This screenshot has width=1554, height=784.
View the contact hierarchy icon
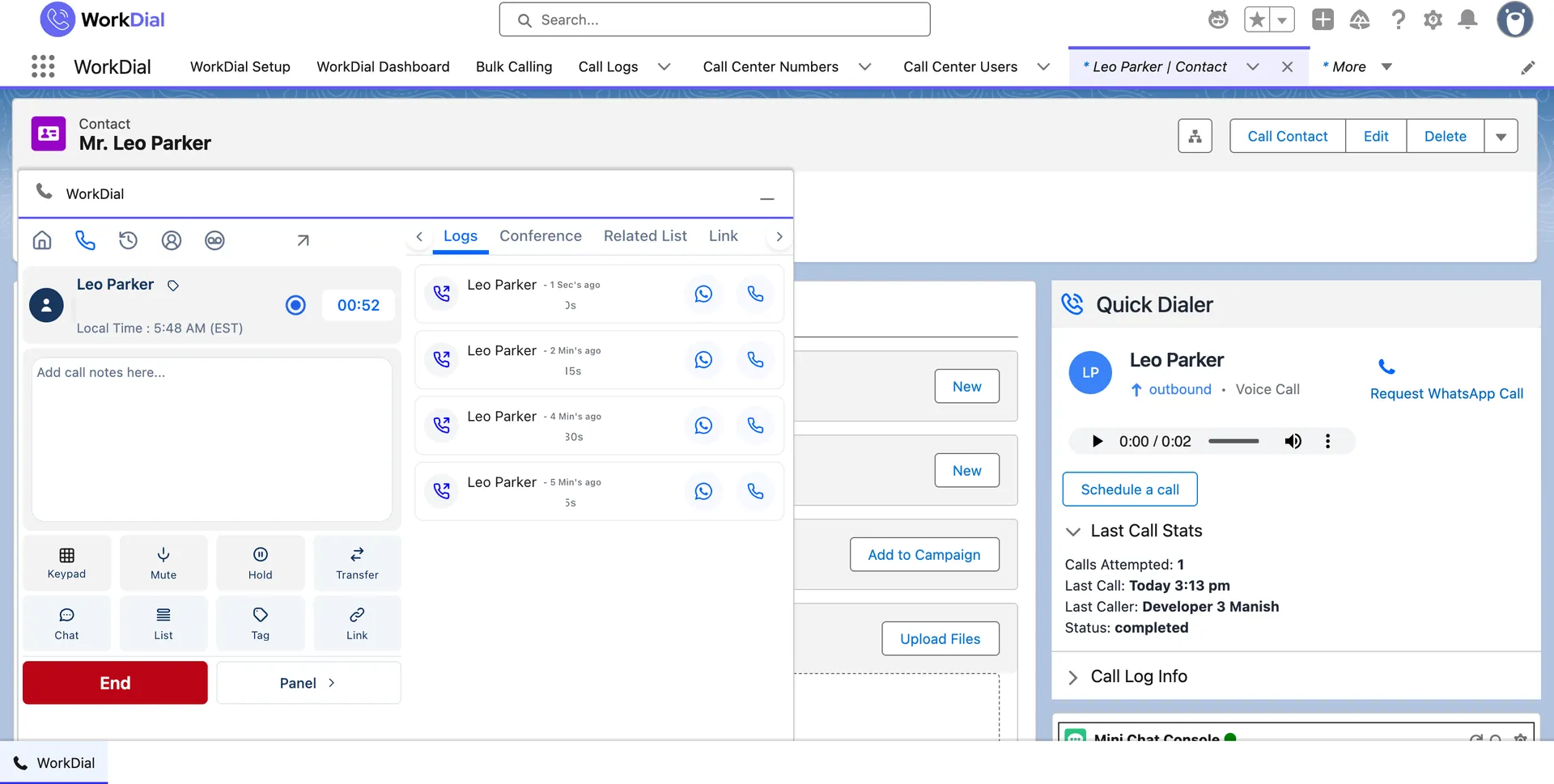[1195, 136]
